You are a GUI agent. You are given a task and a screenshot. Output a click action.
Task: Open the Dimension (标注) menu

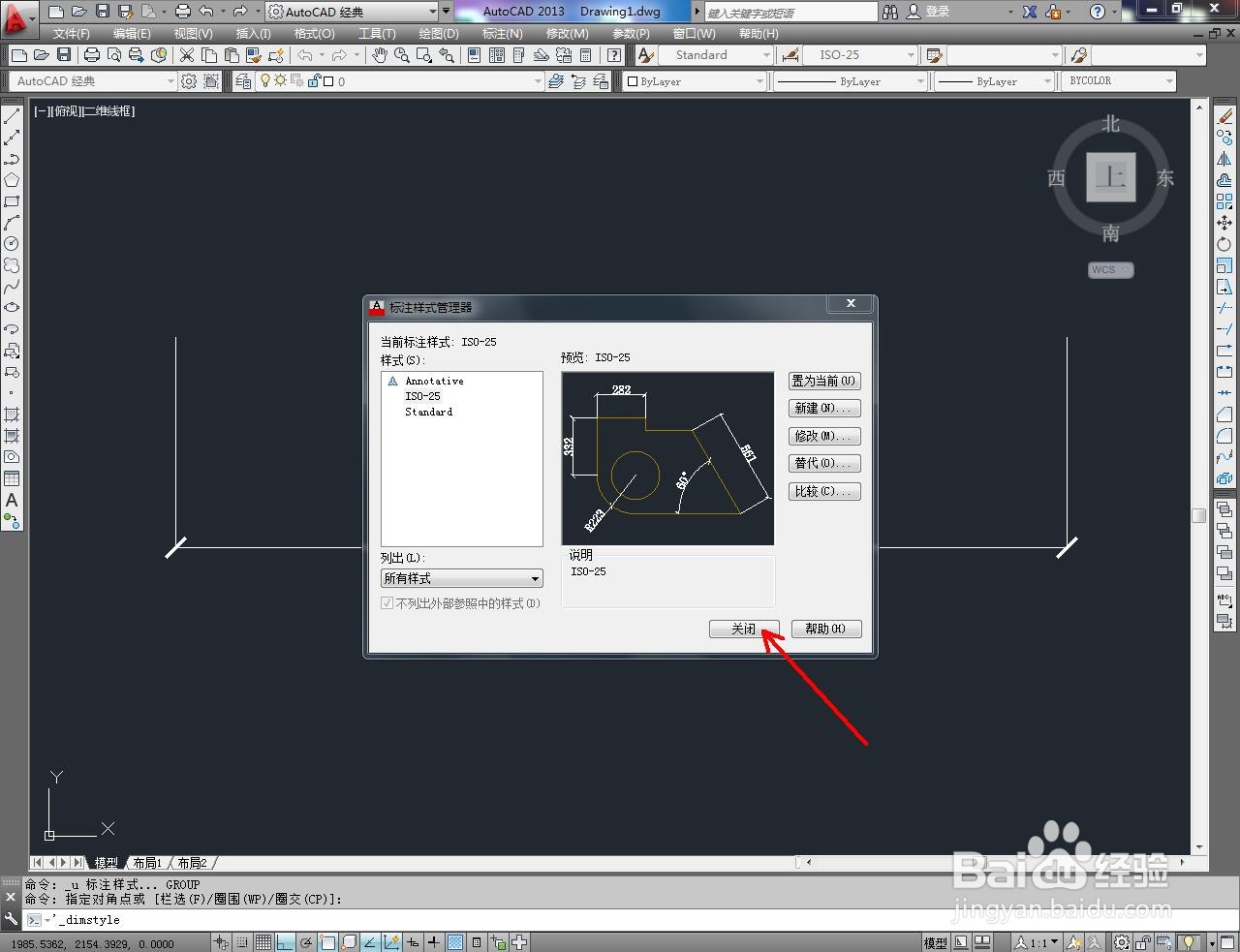pyautogui.click(x=503, y=33)
